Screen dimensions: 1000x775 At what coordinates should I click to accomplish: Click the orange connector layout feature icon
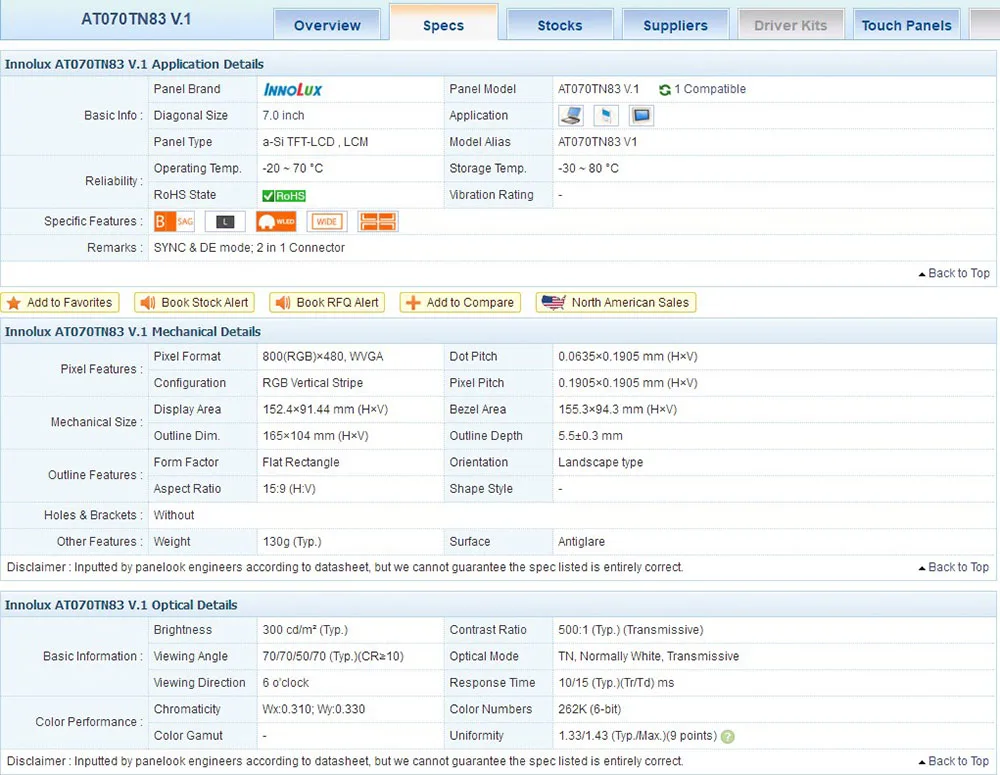point(378,221)
